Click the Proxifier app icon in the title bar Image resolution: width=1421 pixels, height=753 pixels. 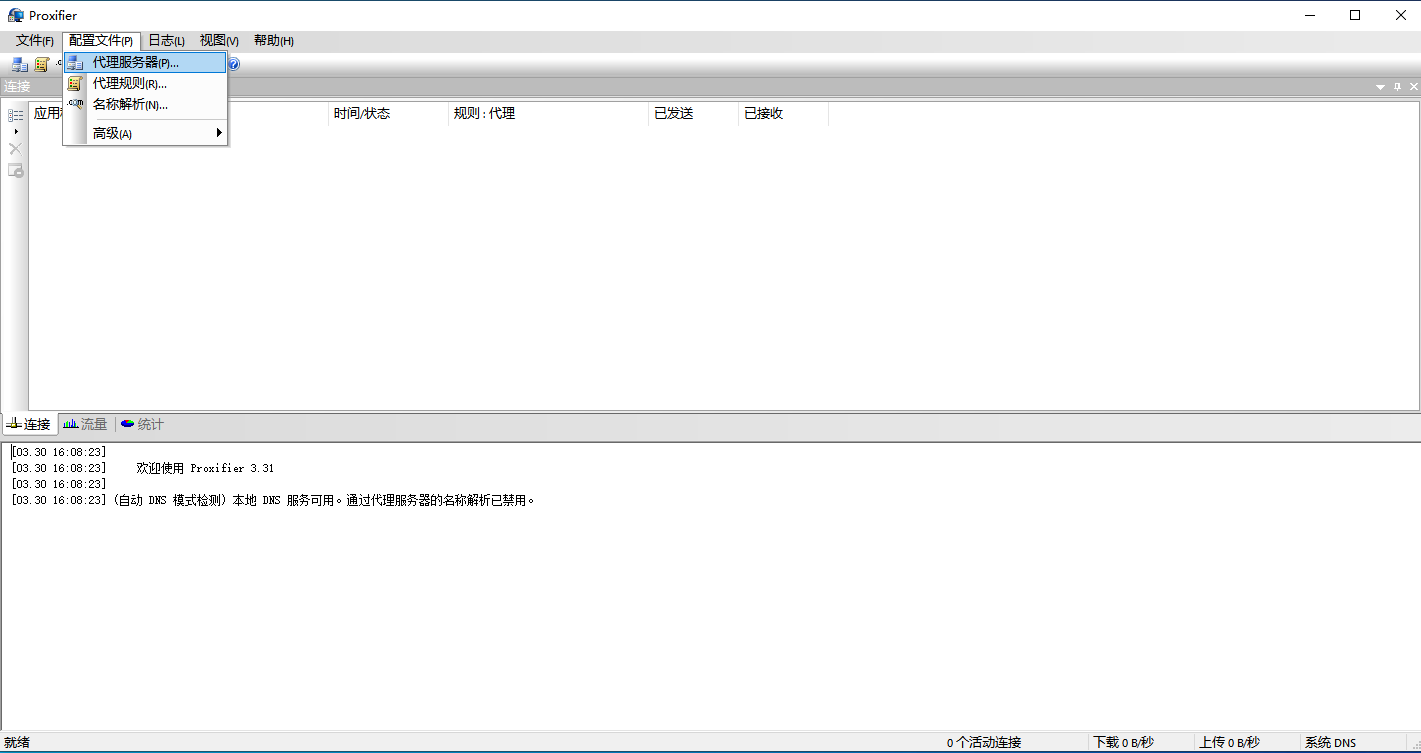(x=15, y=15)
